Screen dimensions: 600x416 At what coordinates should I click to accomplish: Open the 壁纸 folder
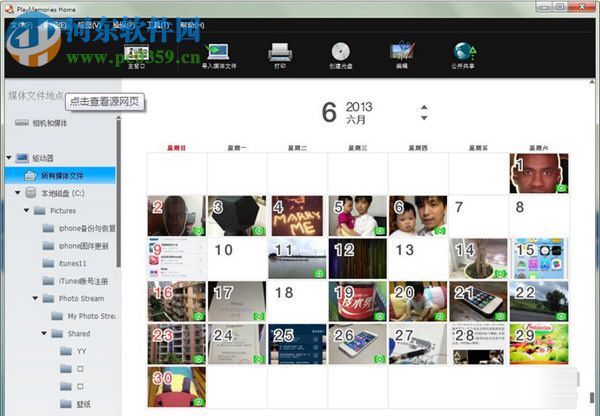click(75, 404)
